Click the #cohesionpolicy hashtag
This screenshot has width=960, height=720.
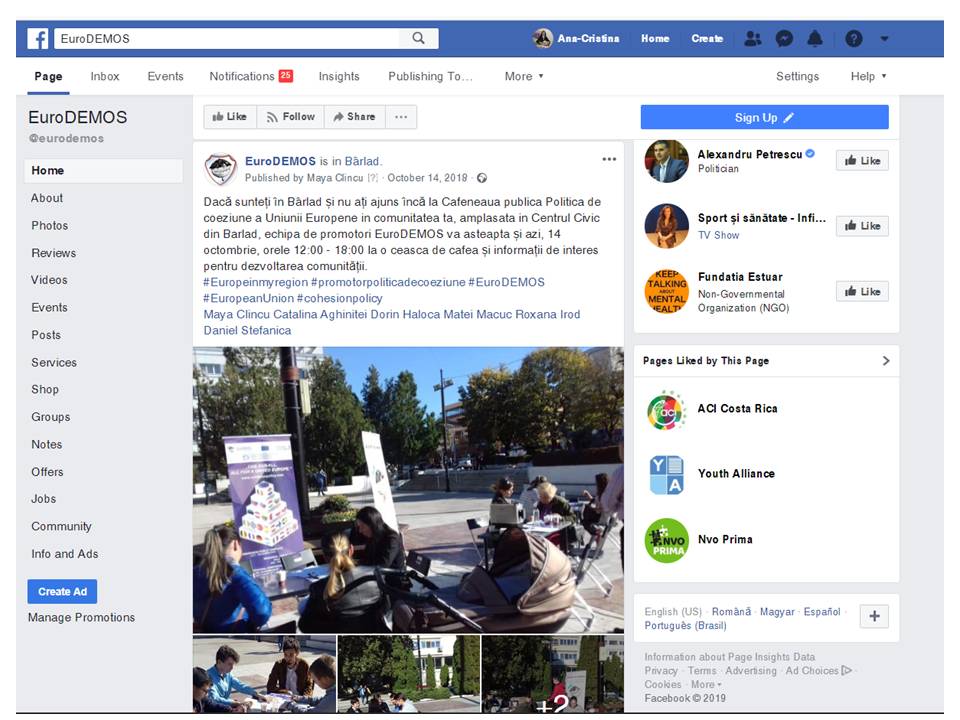pyautogui.click(x=340, y=298)
